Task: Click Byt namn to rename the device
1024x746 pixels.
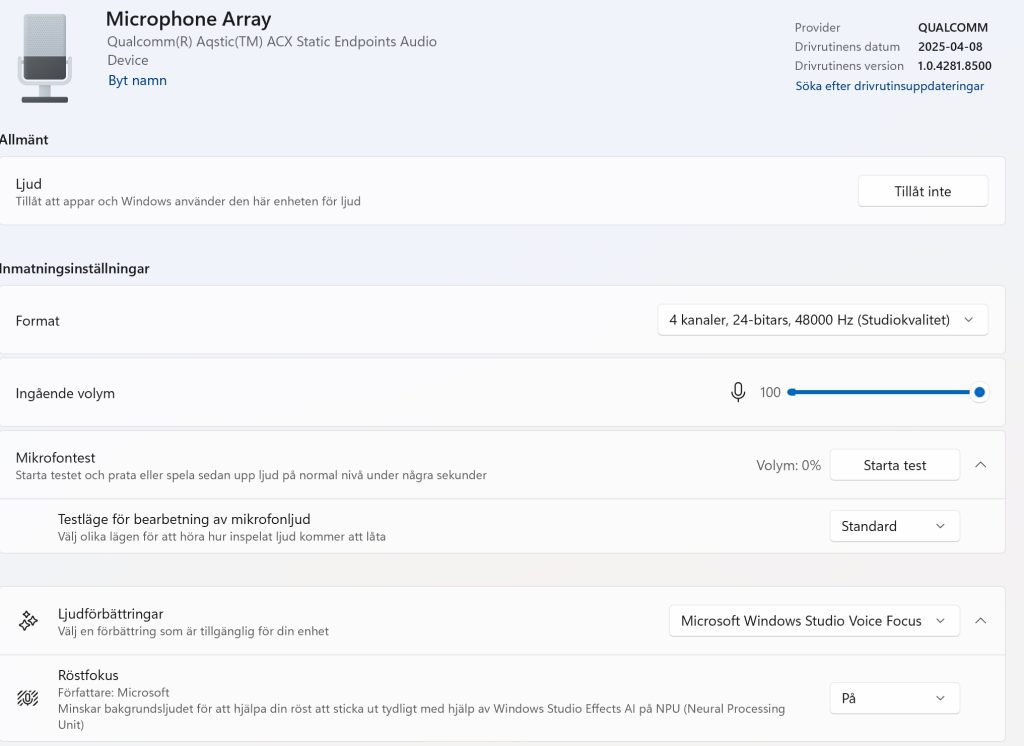Action: 137,80
